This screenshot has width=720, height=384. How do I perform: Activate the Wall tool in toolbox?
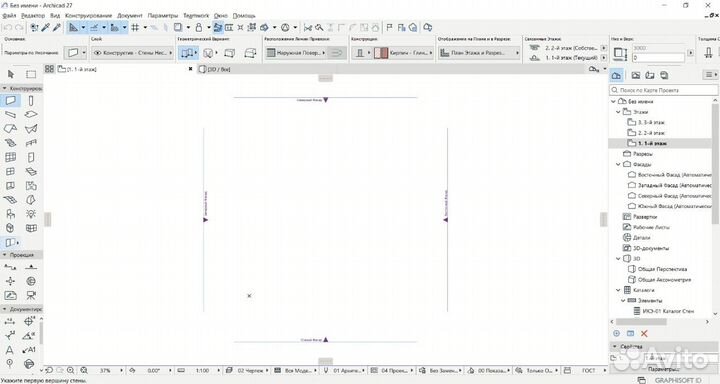click(x=11, y=101)
